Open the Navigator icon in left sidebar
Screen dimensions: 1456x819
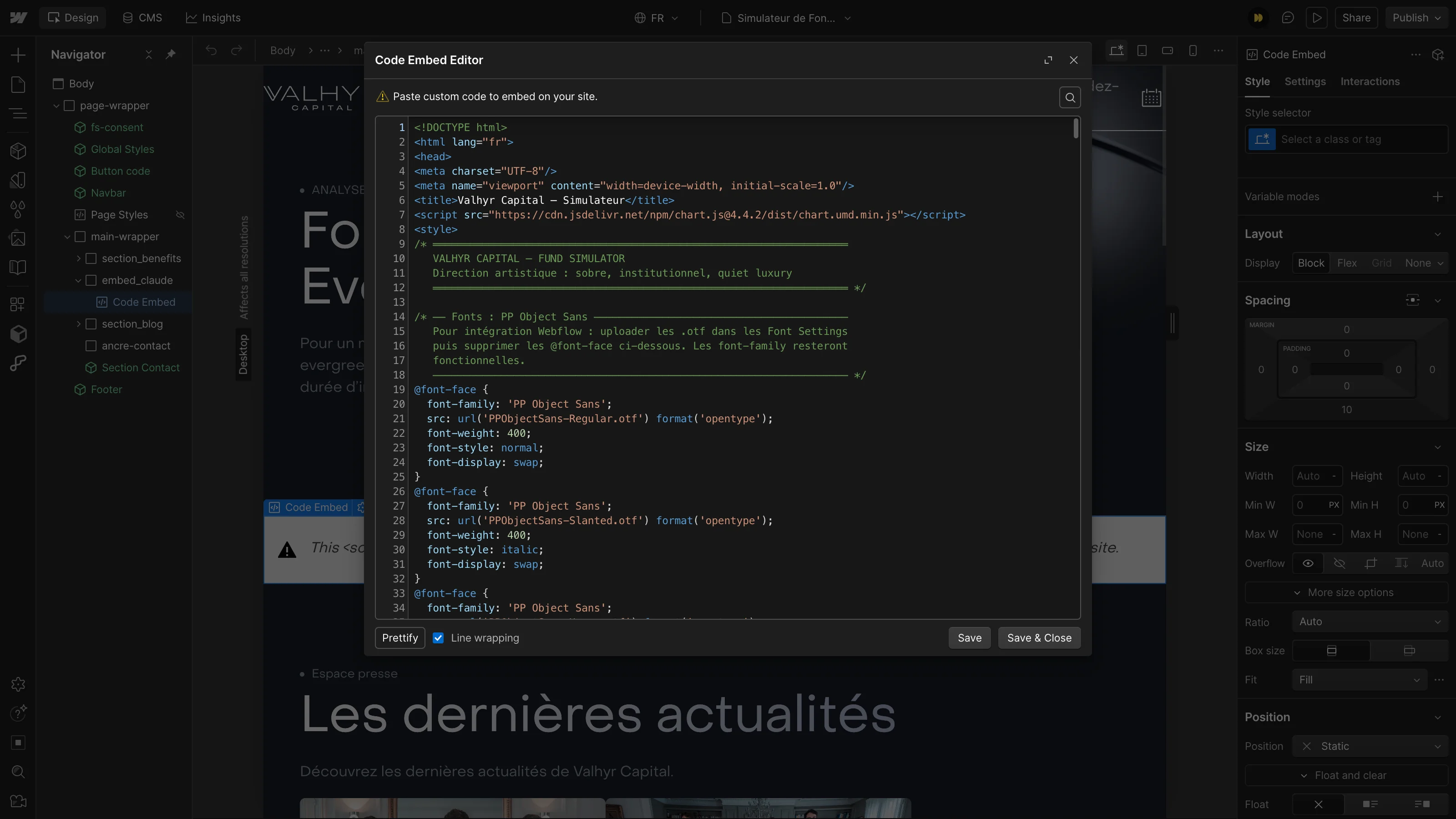pyautogui.click(x=18, y=114)
